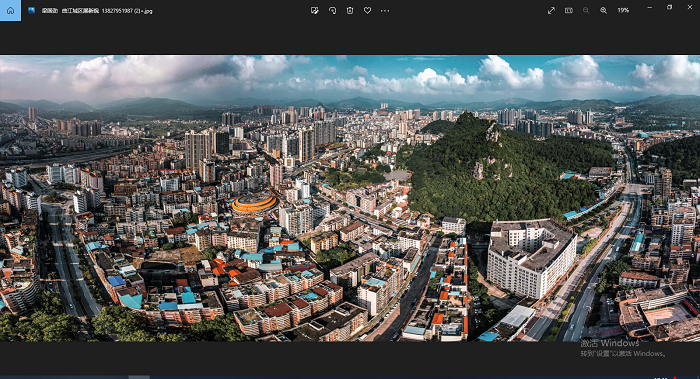The width and height of the screenshot is (700, 379).
Task: Minimize the Photos window
Action: point(650,7)
